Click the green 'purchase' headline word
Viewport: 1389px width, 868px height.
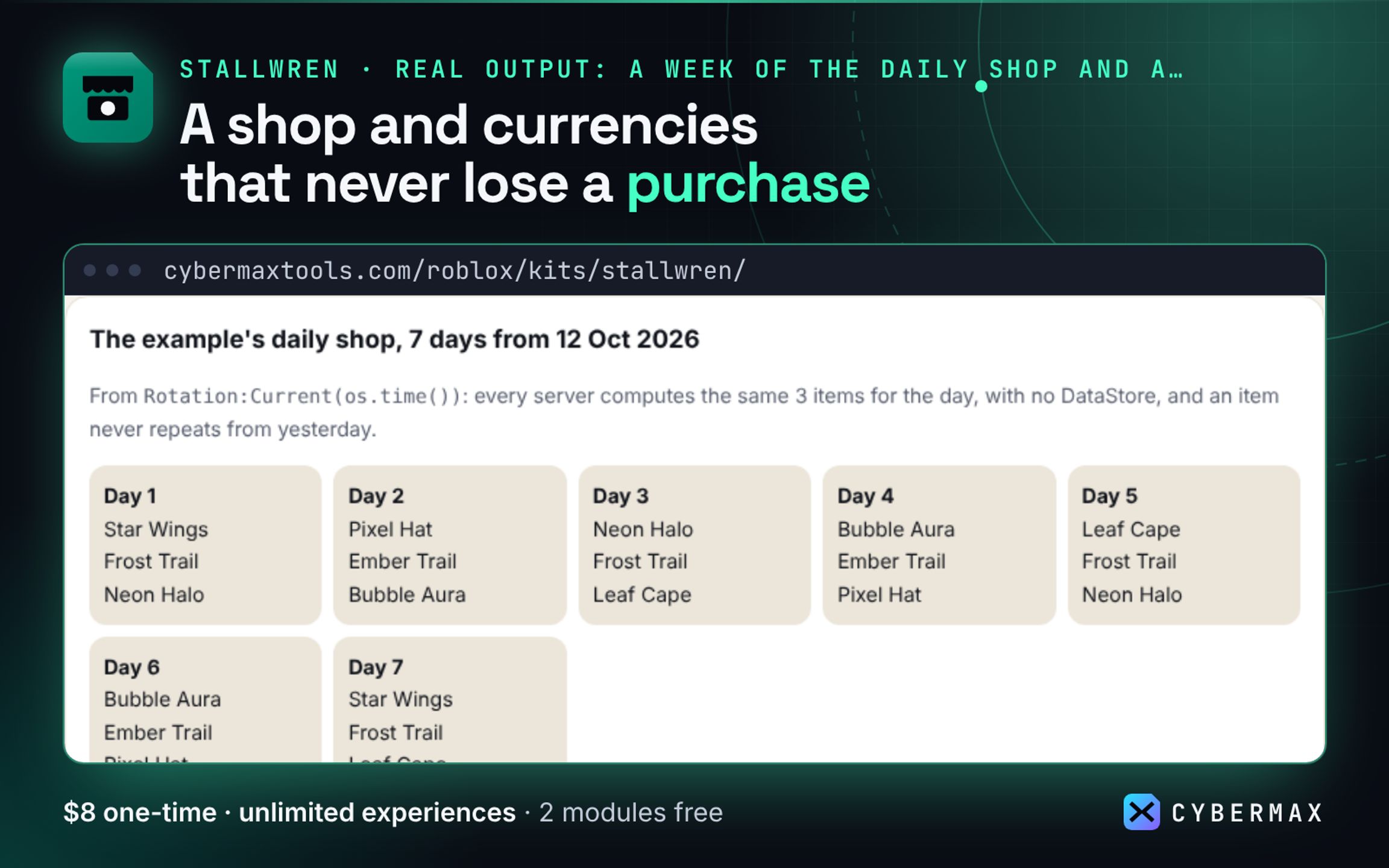pos(748,186)
